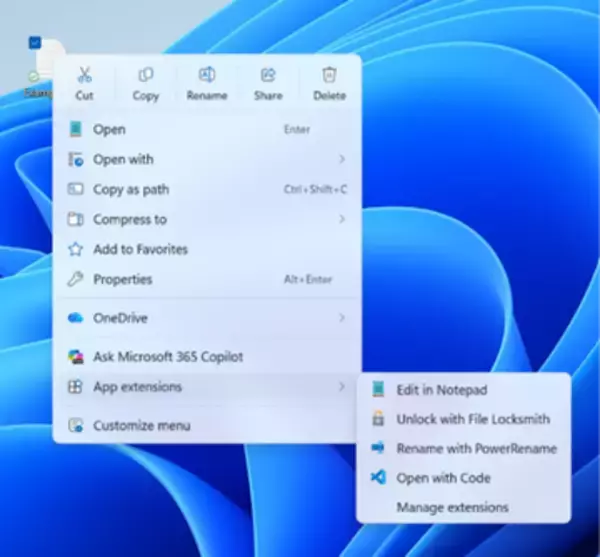Select Rename with PowerRename
600x557 pixels.
click(x=464, y=448)
